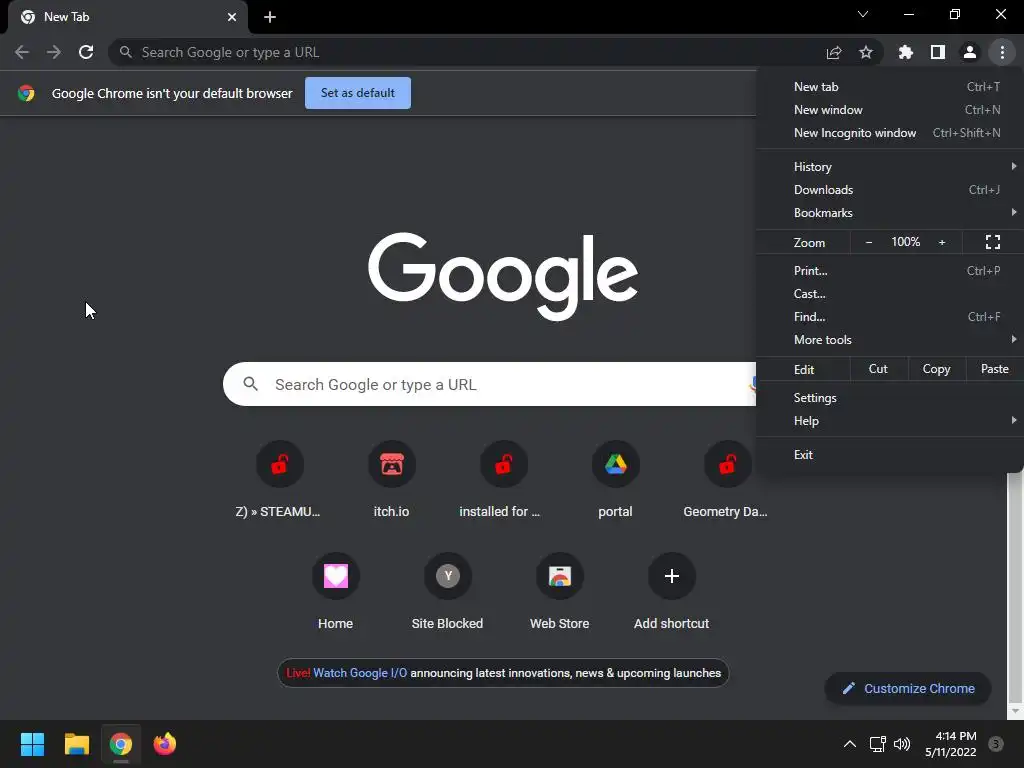Increase zoom with plus button
1024x768 pixels.
942,242
